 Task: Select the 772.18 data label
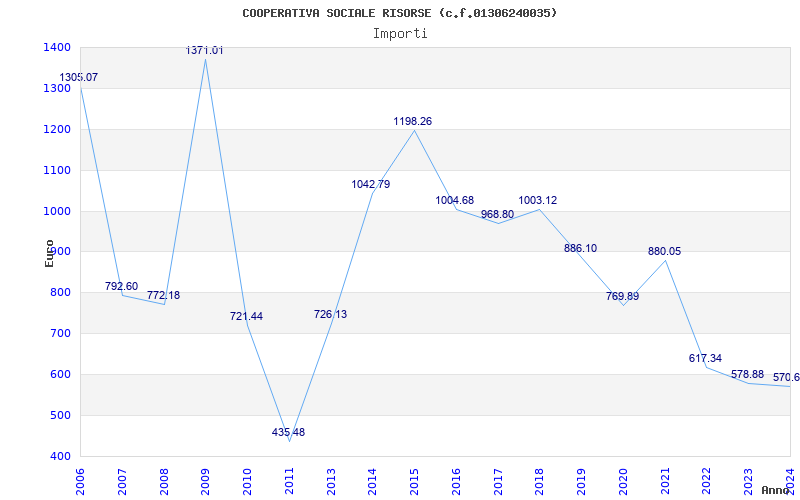(x=163, y=295)
